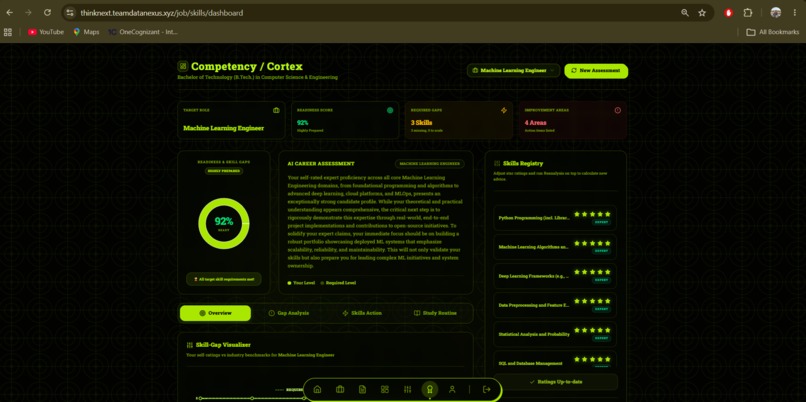Switch to the Overview tab

click(x=215, y=313)
